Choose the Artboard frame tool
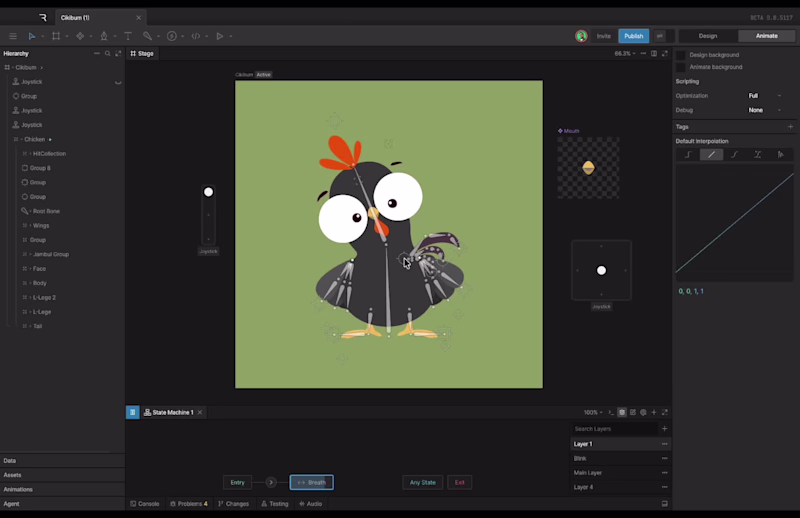The height and width of the screenshot is (518, 800). (x=56, y=36)
